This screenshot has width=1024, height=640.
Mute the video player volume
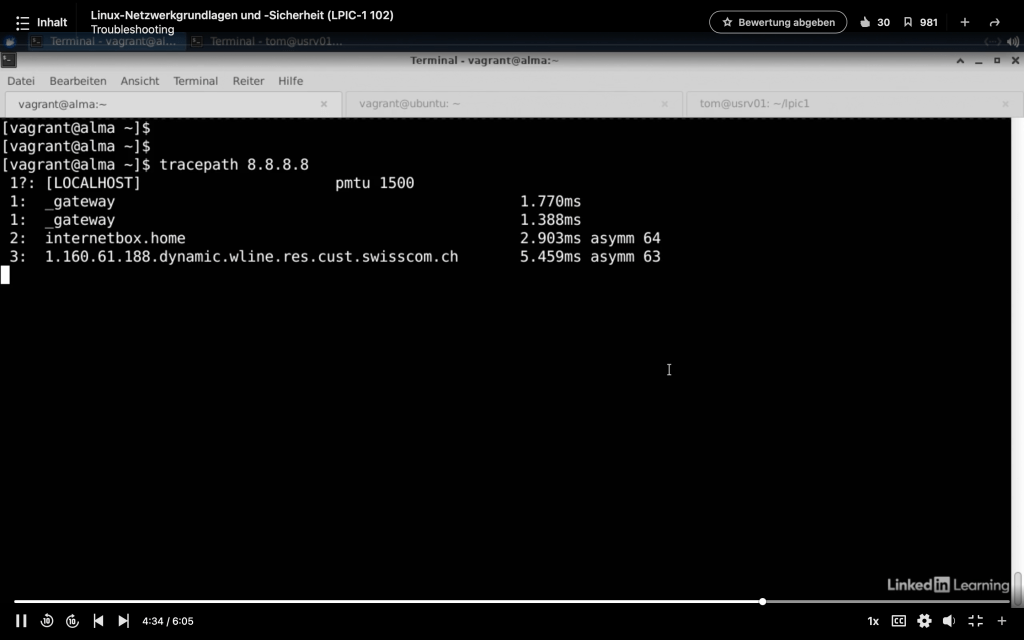tap(949, 621)
